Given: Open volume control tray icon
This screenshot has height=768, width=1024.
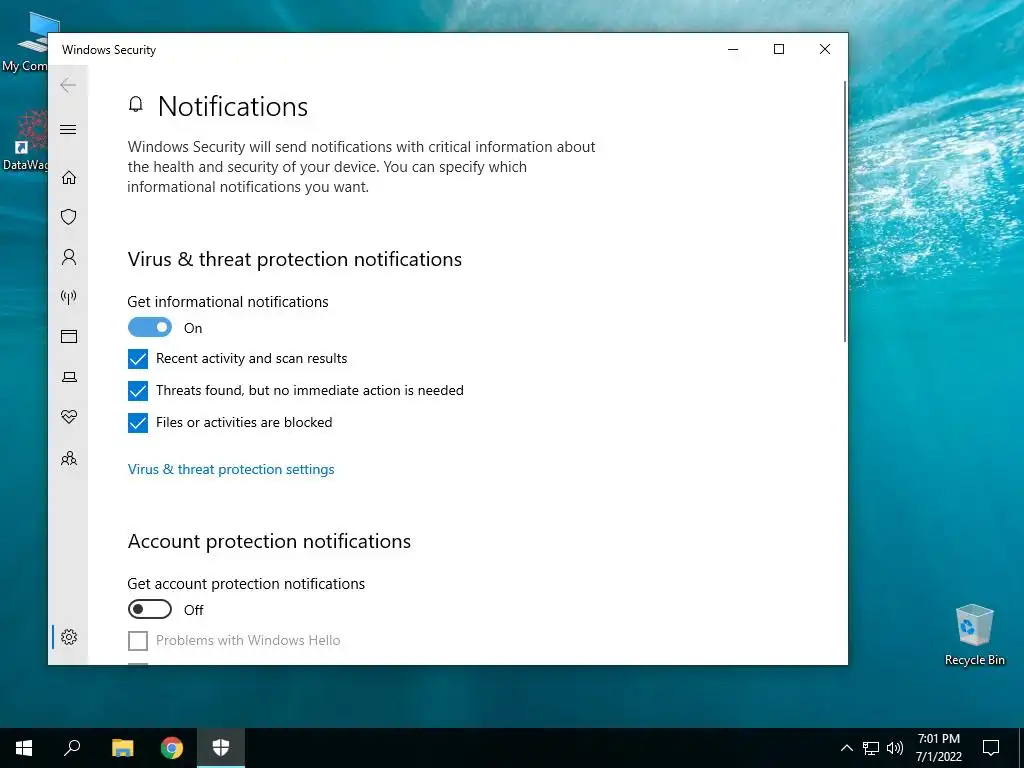Looking at the screenshot, I should (895, 748).
